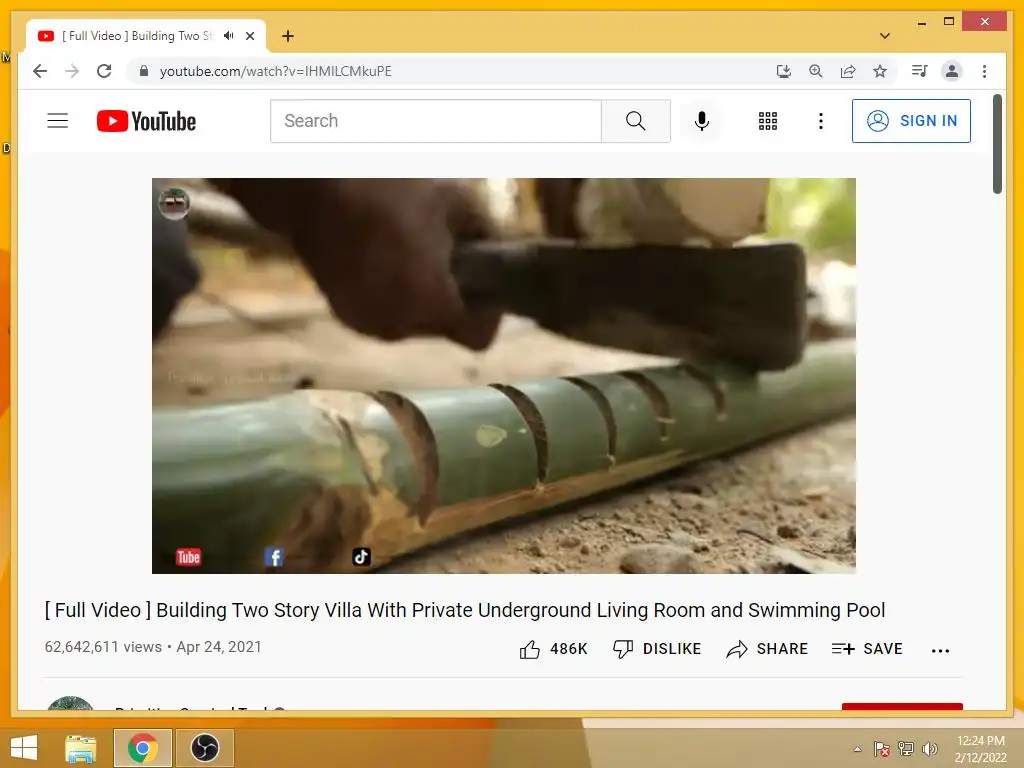Click the padlock site info icon
Image resolution: width=1024 pixels, height=768 pixels.
[x=144, y=71]
